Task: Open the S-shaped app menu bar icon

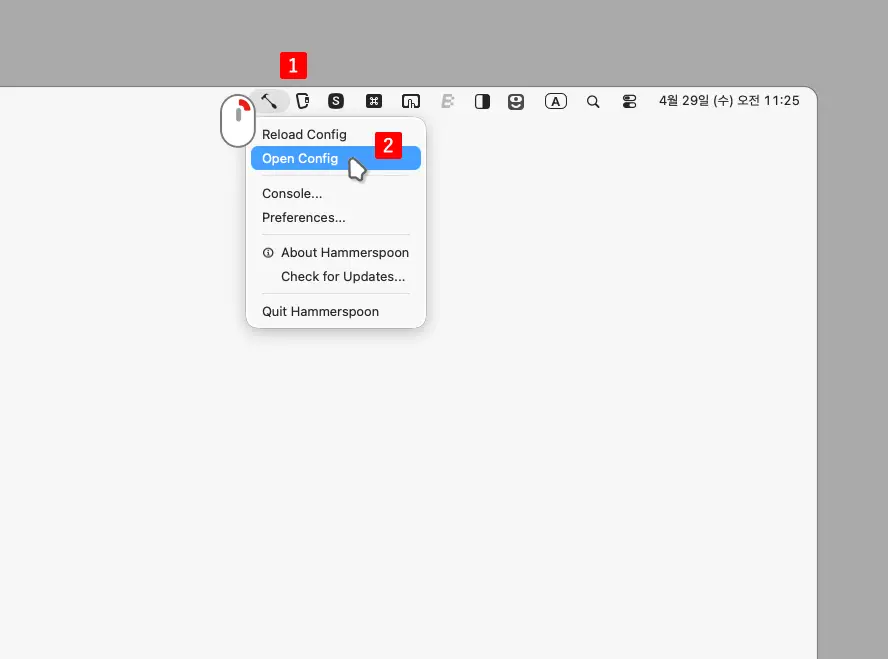Action: point(336,101)
